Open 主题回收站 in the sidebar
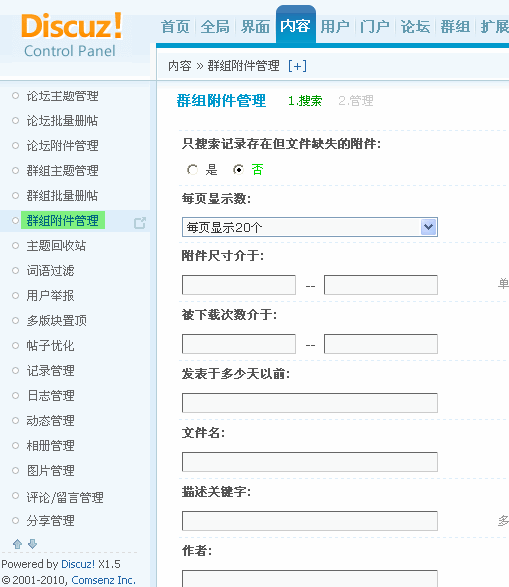 56,246
